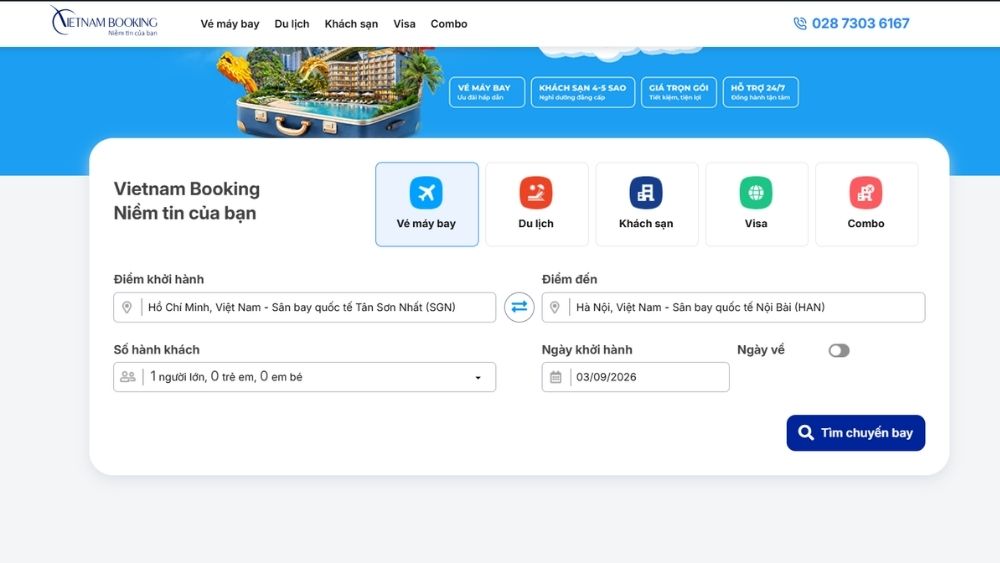The image size is (1000, 563).
Task: Call hotline 028 7303 6167 link
Action: pos(860,24)
